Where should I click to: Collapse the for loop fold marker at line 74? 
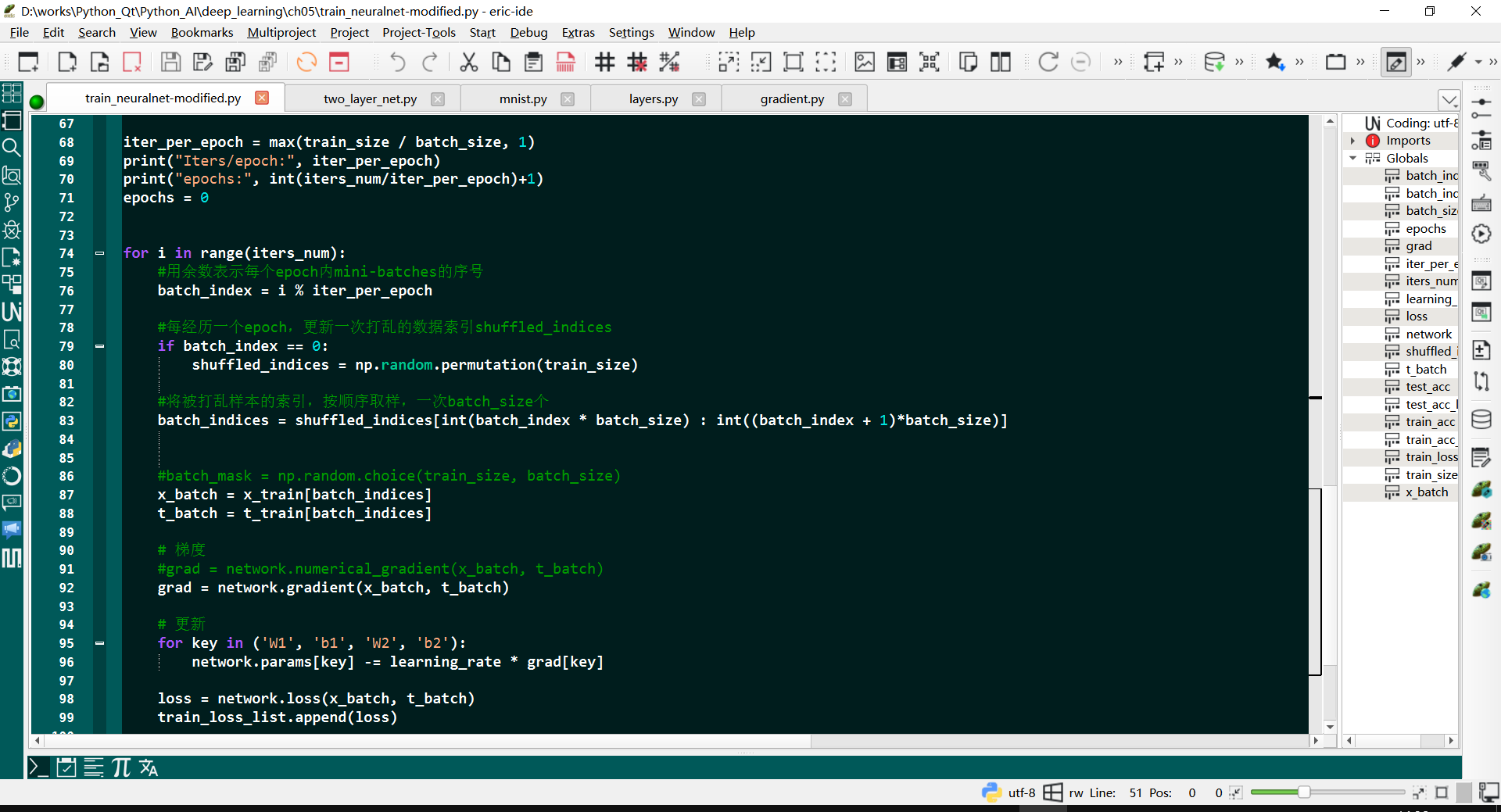[99, 253]
